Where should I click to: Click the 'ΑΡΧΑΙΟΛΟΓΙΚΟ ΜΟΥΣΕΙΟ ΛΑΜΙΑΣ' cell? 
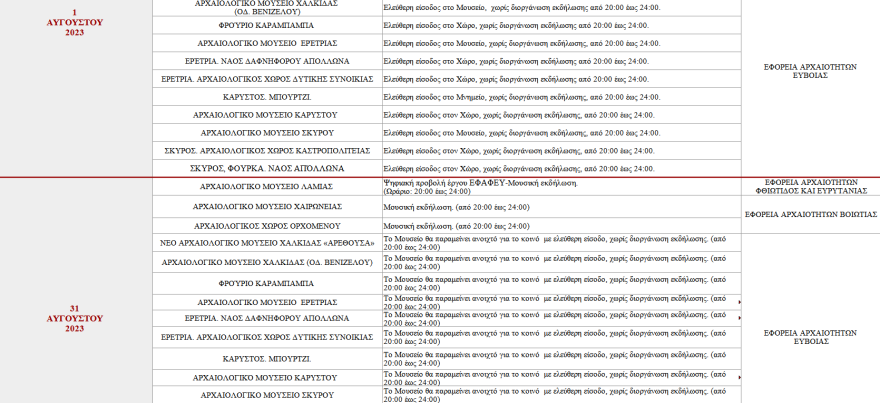[267, 187]
